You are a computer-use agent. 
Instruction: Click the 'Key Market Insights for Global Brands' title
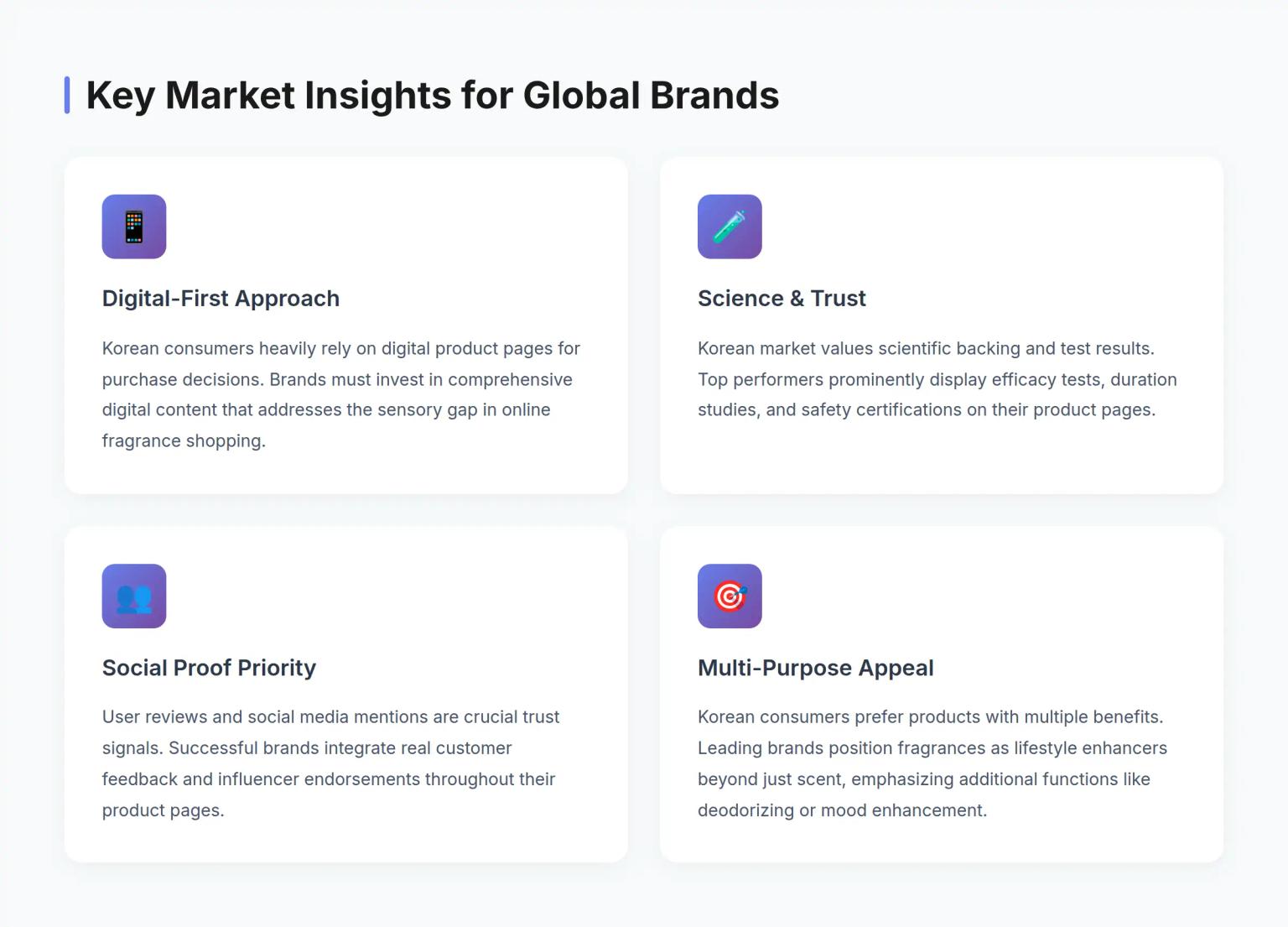[x=432, y=95]
